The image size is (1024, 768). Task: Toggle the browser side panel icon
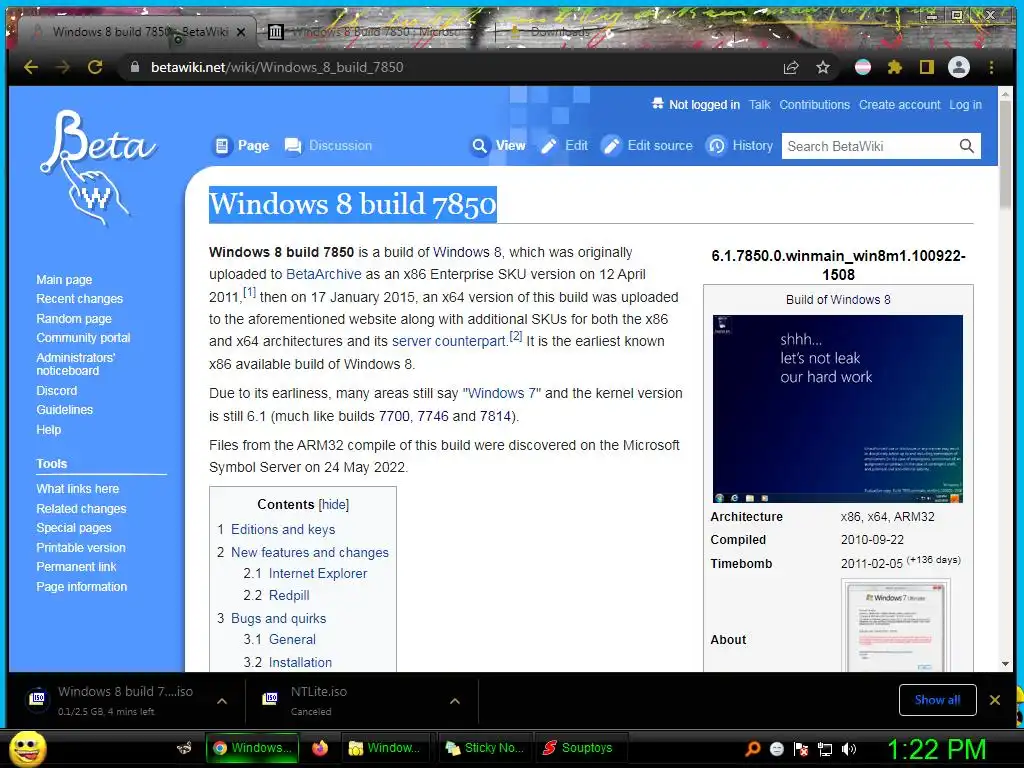(927, 67)
